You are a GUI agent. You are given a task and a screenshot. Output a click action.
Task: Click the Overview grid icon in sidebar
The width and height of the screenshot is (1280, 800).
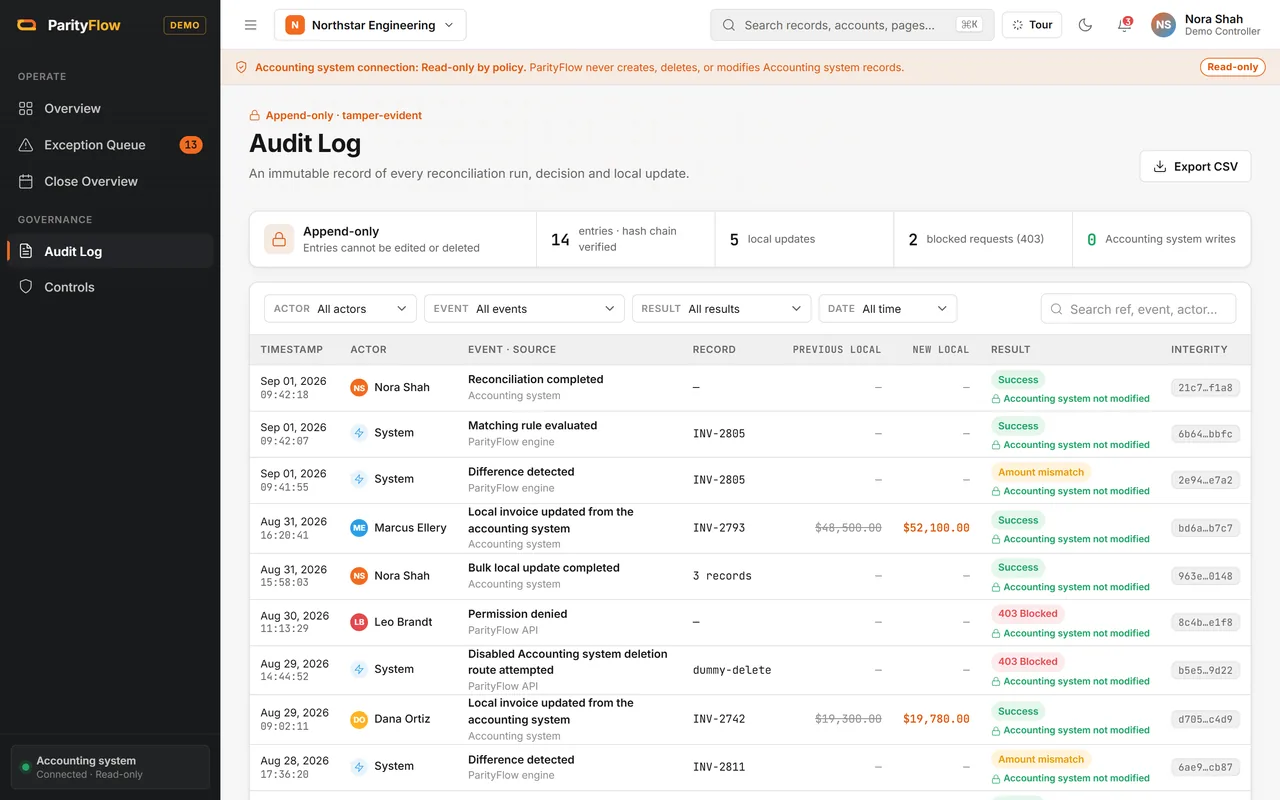(x=26, y=108)
